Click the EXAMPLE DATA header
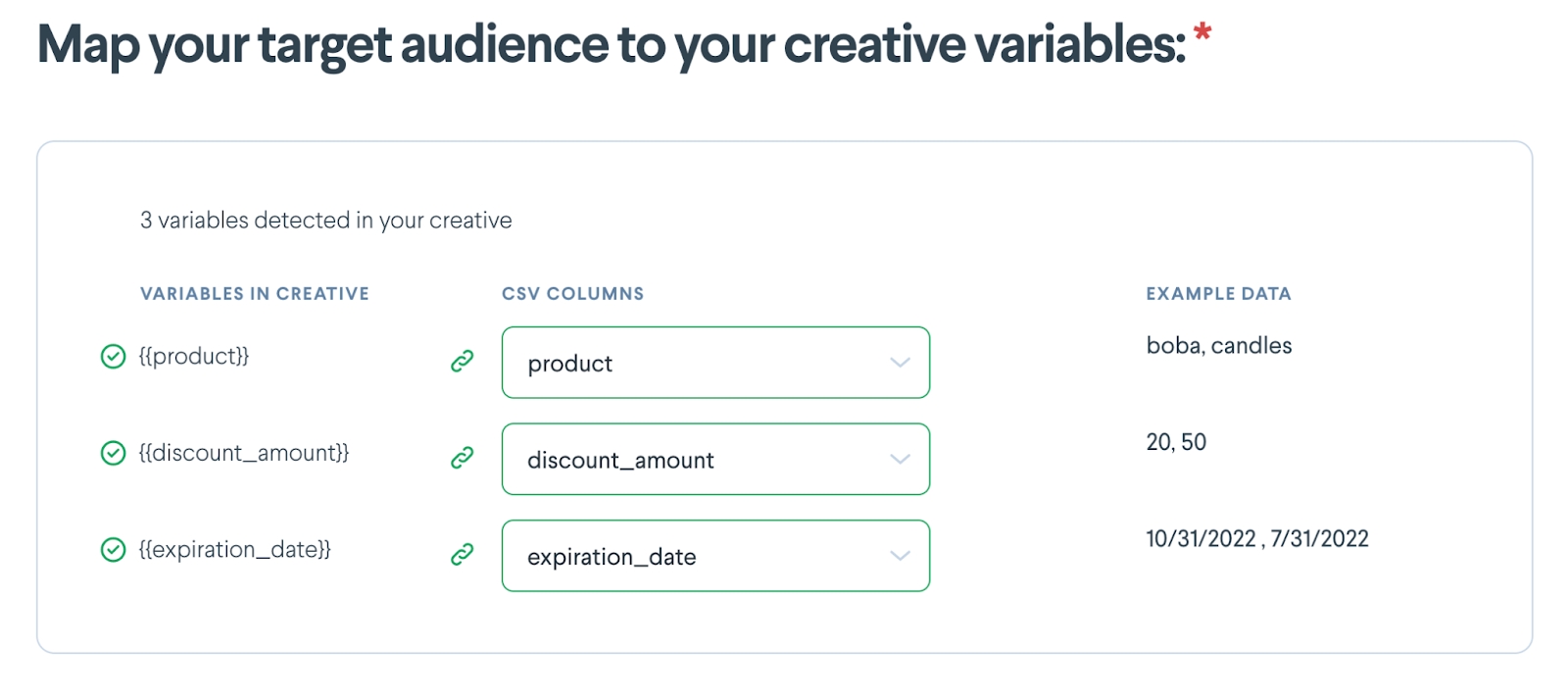 coord(1219,294)
